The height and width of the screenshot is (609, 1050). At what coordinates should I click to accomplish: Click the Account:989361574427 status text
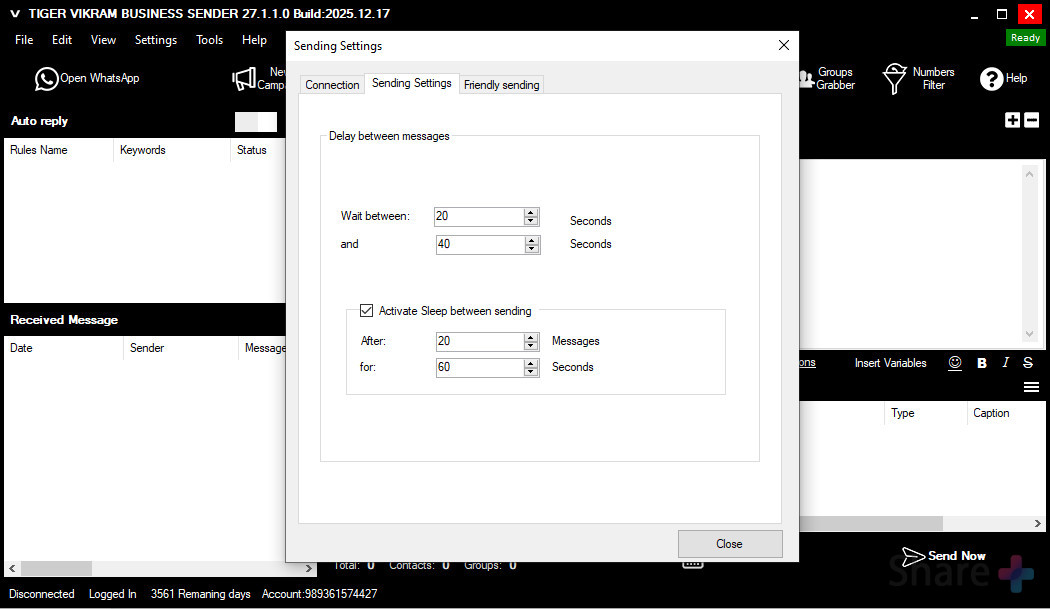[x=319, y=594]
